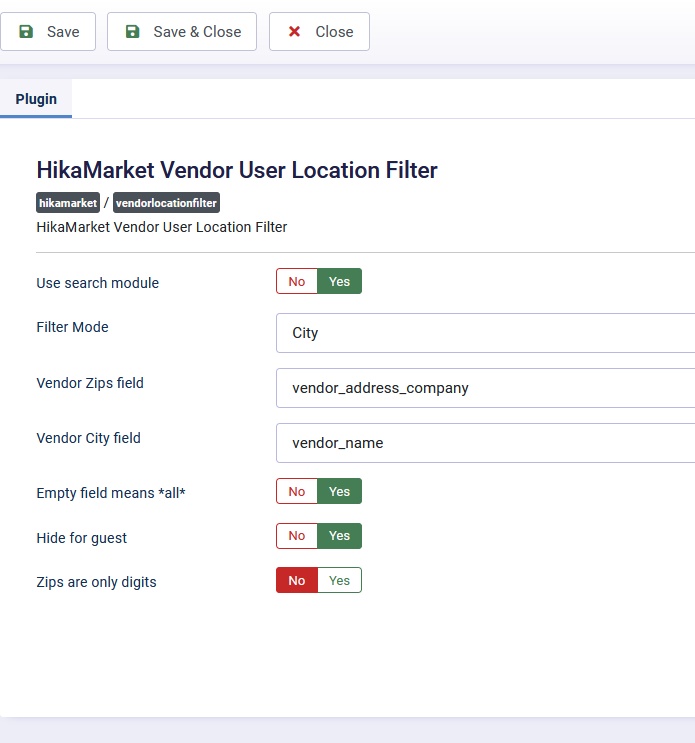Click the hikamarket folder badge
The width and height of the screenshot is (695, 743).
(x=68, y=203)
